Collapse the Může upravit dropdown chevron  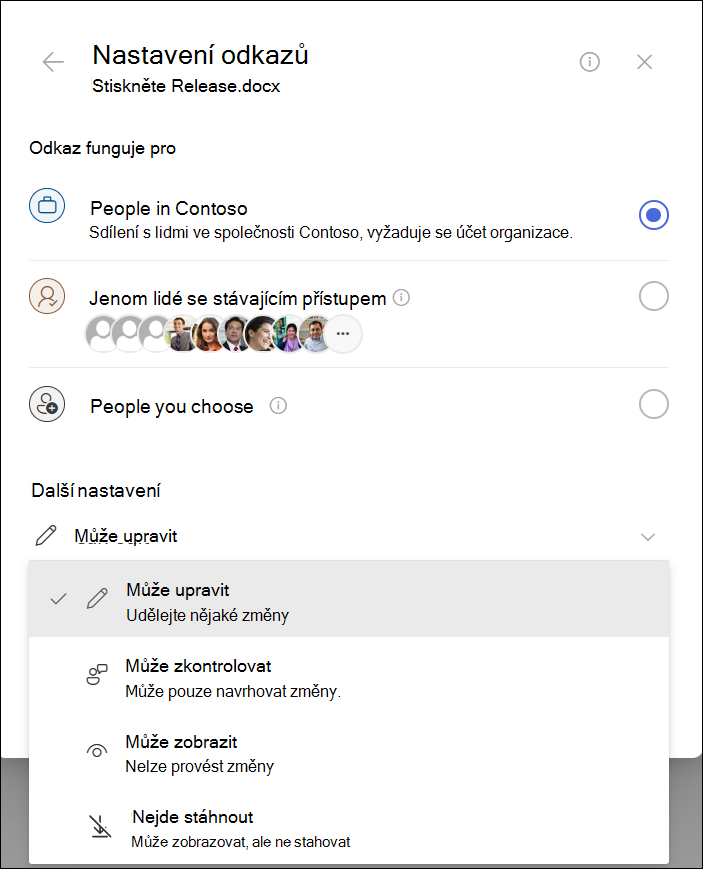click(648, 536)
